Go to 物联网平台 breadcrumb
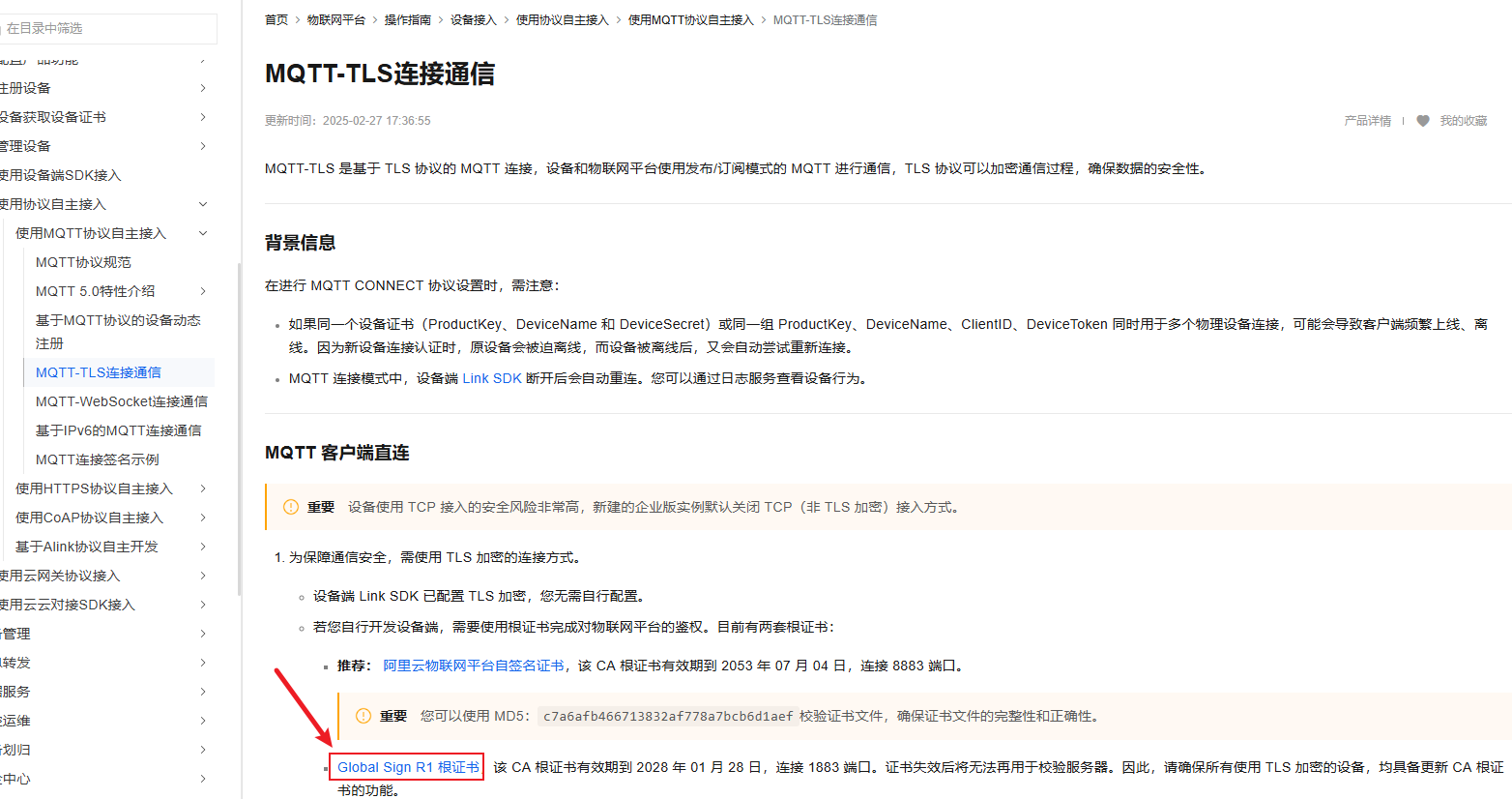This screenshot has height=799, width=1512. [x=336, y=19]
